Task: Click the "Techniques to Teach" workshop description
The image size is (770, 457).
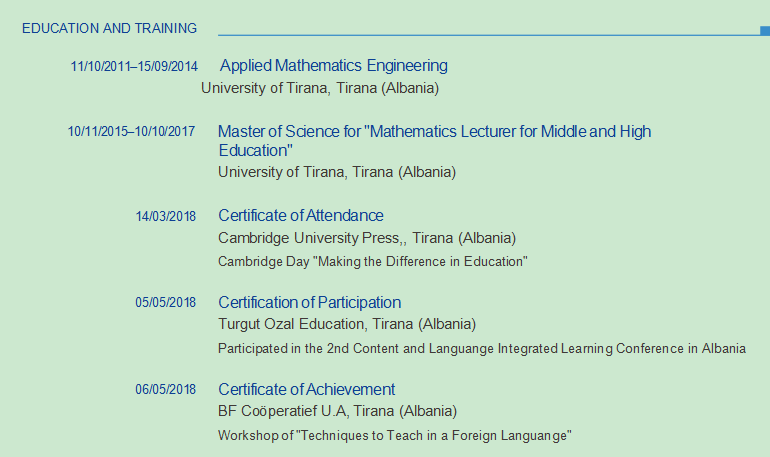Action: coord(394,436)
